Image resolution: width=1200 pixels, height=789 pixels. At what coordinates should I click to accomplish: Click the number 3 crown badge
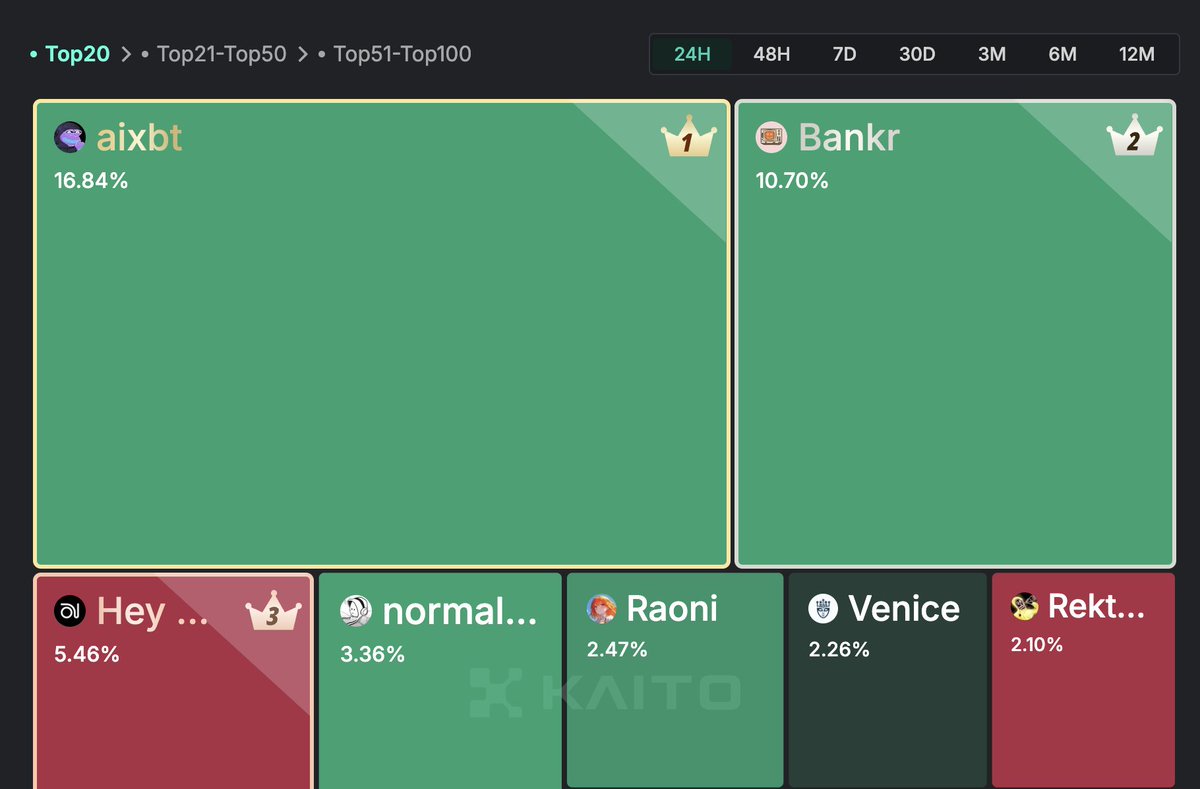[273, 610]
